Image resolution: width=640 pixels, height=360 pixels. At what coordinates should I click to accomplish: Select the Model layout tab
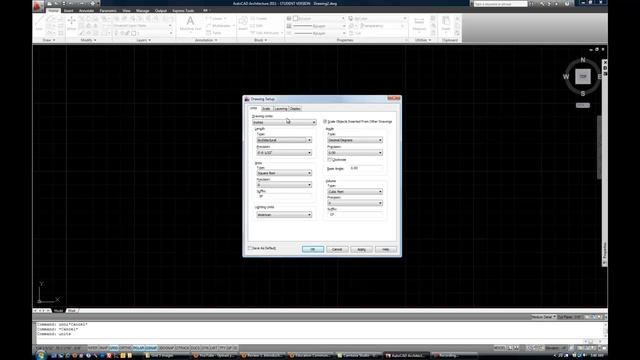click(59, 311)
